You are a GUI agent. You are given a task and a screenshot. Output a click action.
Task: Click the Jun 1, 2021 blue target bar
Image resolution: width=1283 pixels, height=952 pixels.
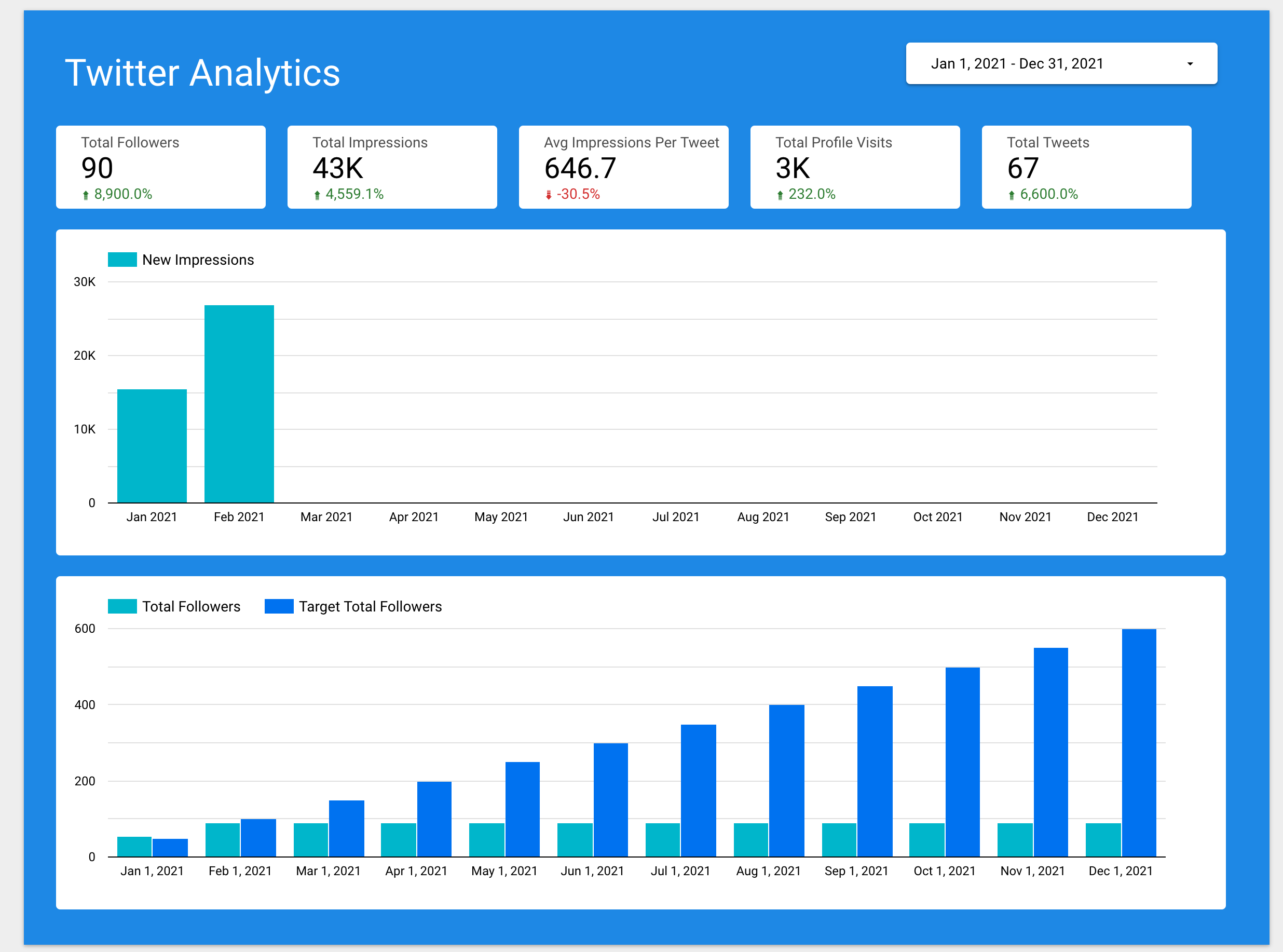click(611, 800)
